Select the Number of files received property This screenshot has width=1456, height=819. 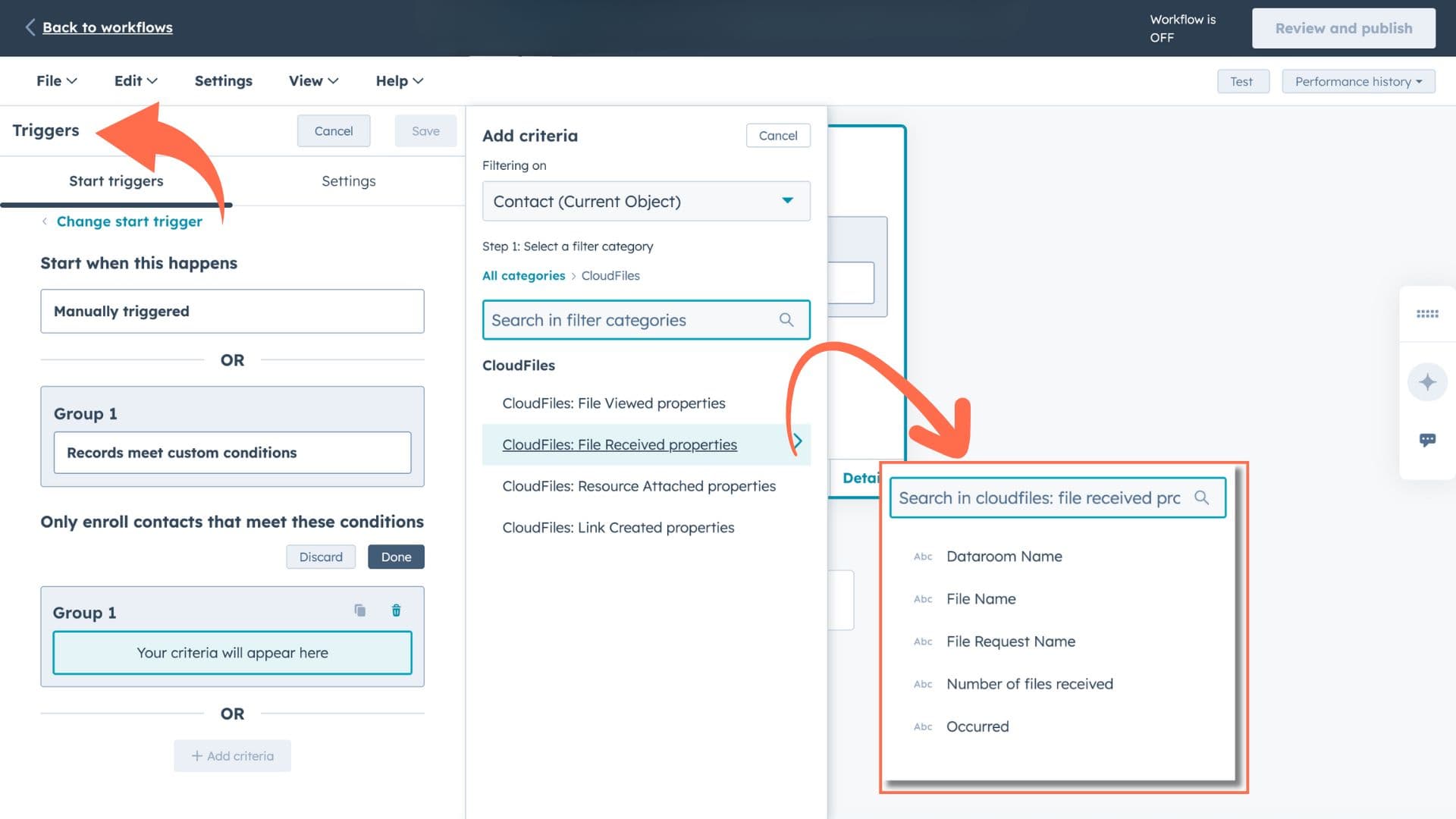click(x=1029, y=684)
